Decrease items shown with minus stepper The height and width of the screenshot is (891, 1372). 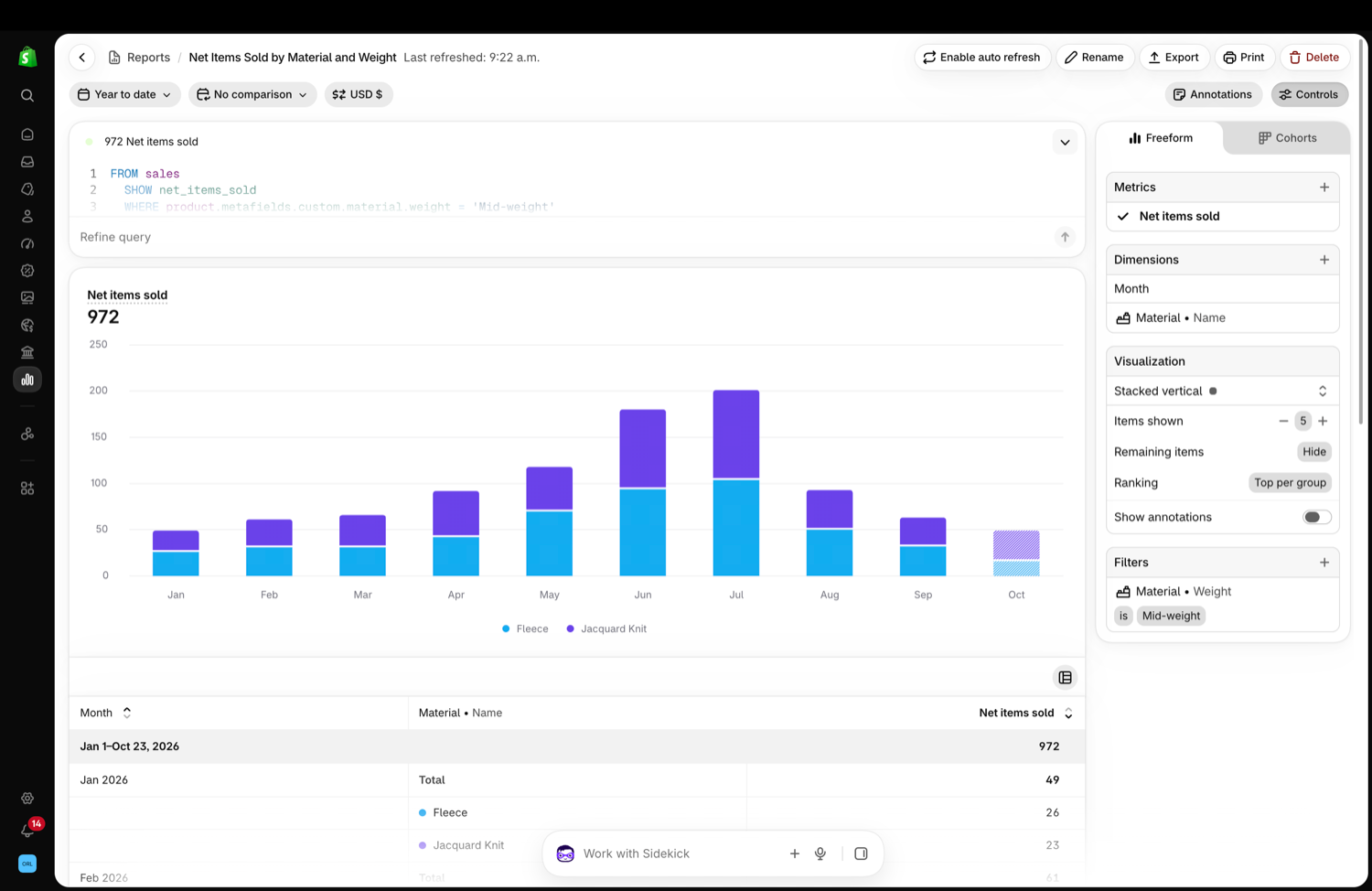1283,421
